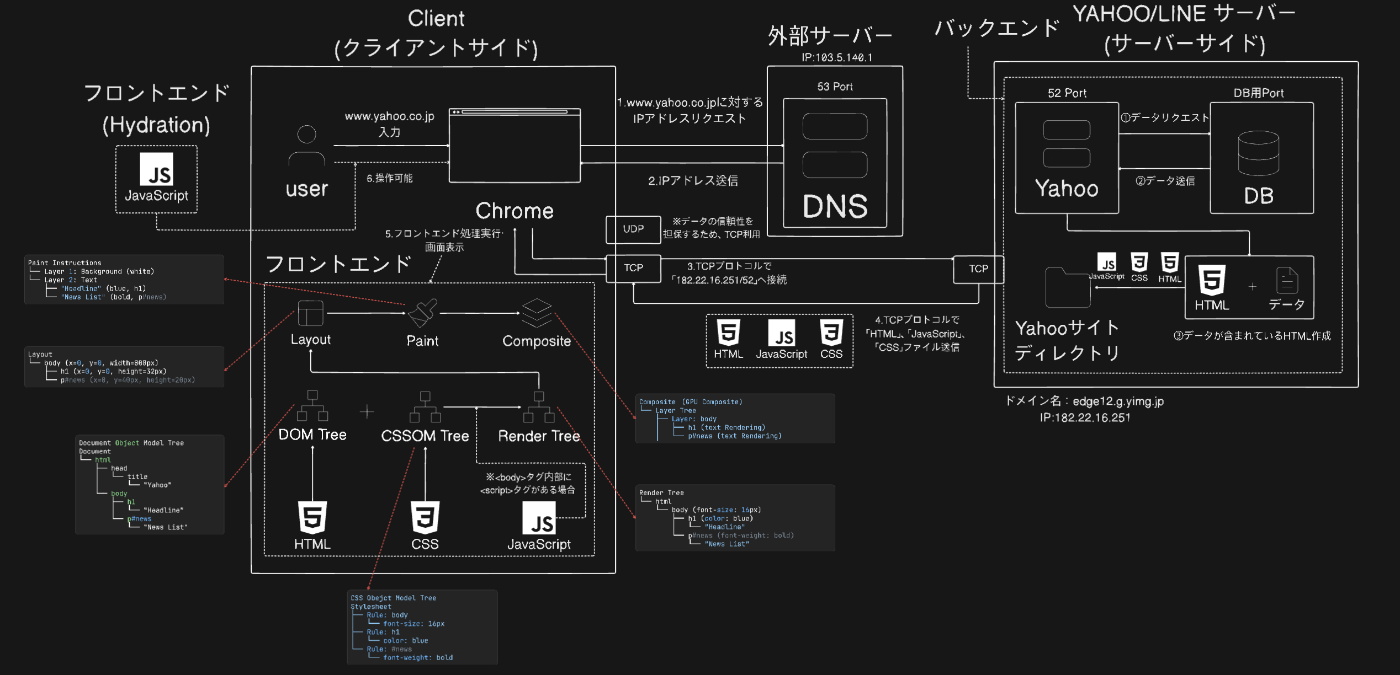Click the "バックエンド" heading
The height and width of the screenshot is (675, 1400).
[x=996, y=27]
